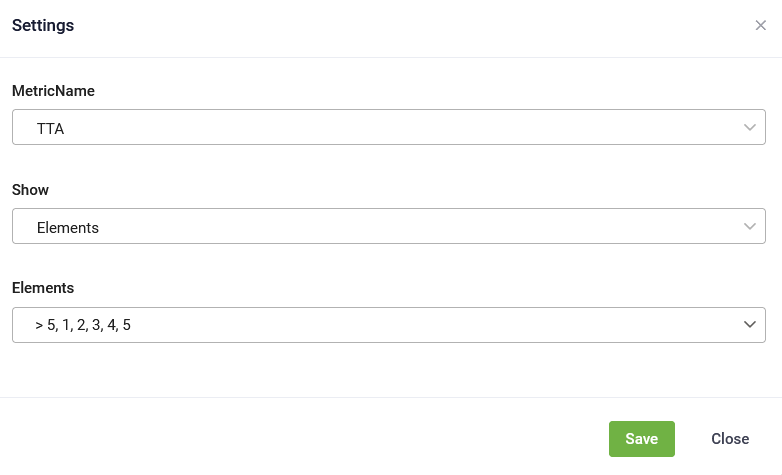Image resolution: width=782 pixels, height=475 pixels.
Task: Open the Show dropdown set to Elements
Action: [389, 226]
